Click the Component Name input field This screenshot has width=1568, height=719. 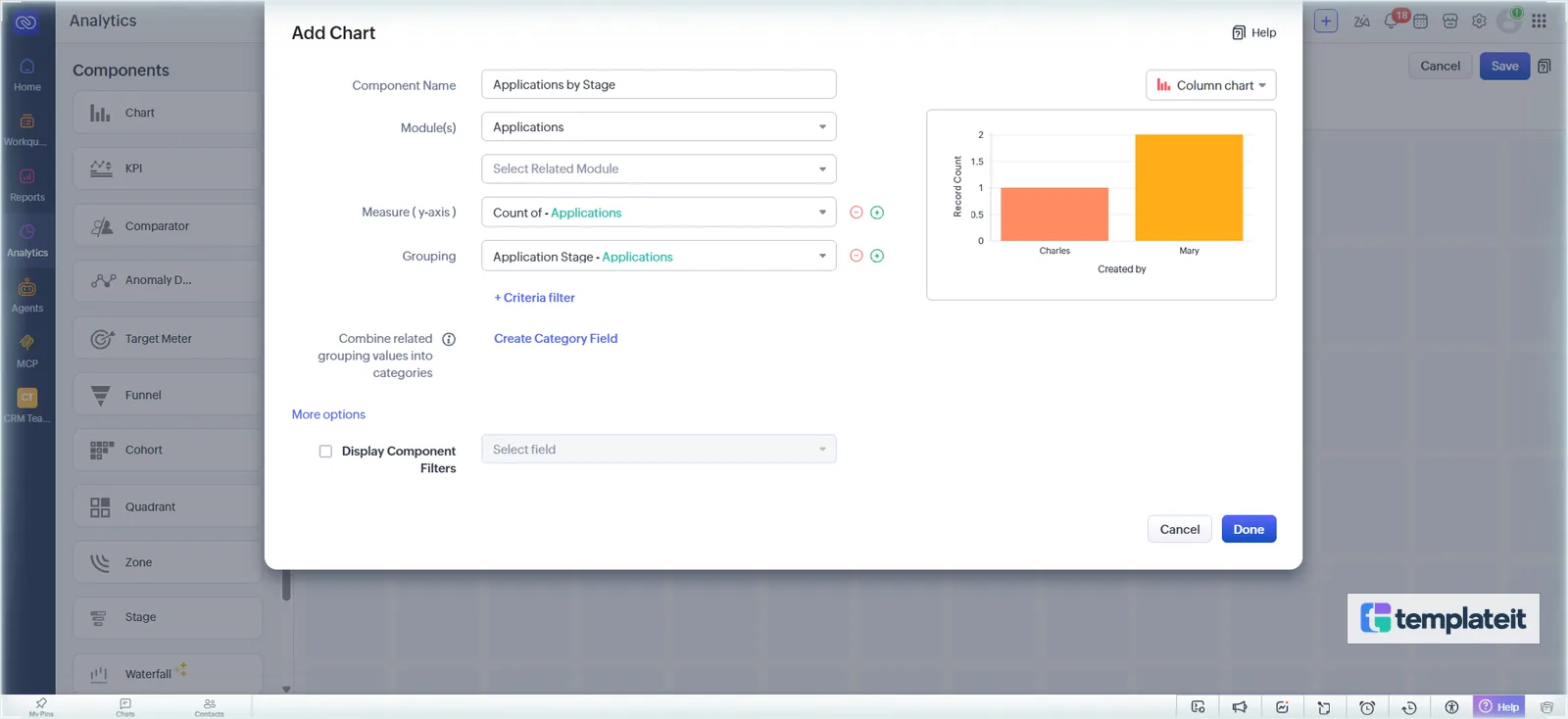coord(659,84)
